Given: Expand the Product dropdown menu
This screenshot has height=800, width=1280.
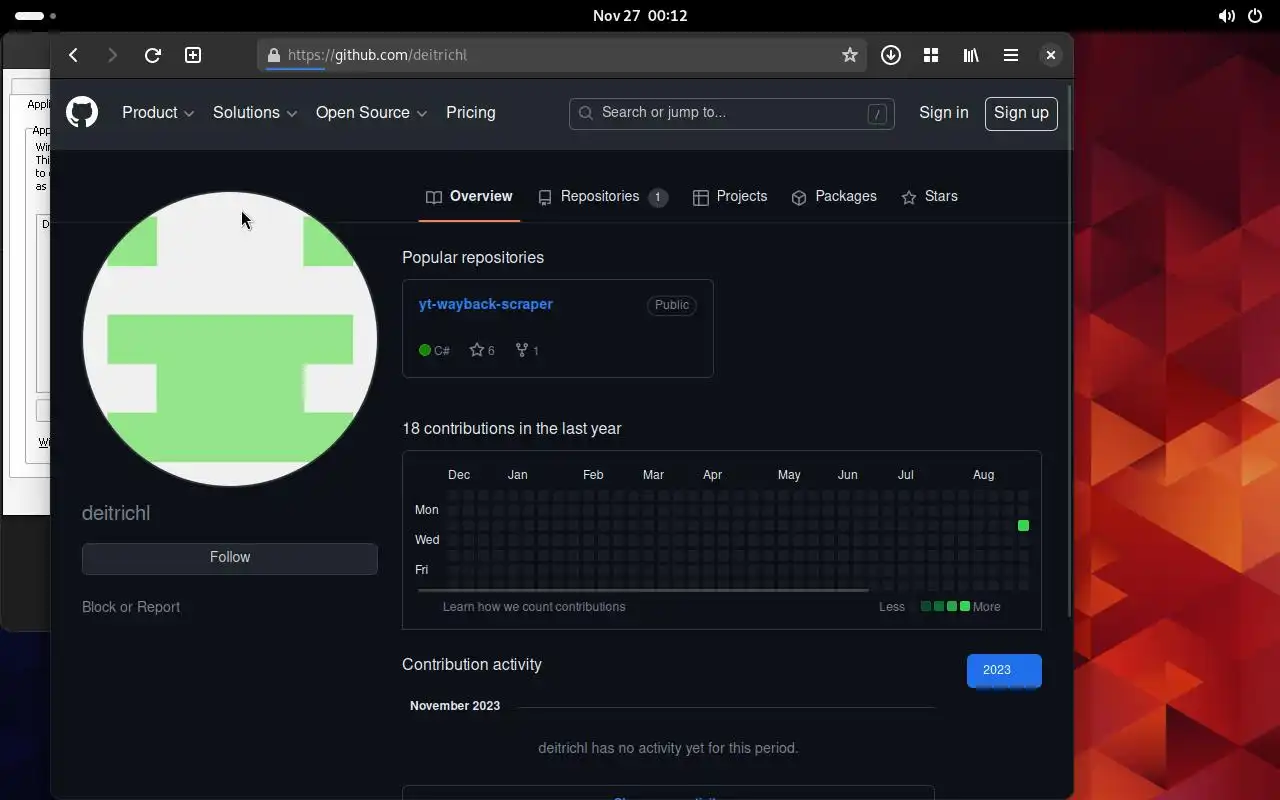Looking at the screenshot, I should [x=158, y=113].
